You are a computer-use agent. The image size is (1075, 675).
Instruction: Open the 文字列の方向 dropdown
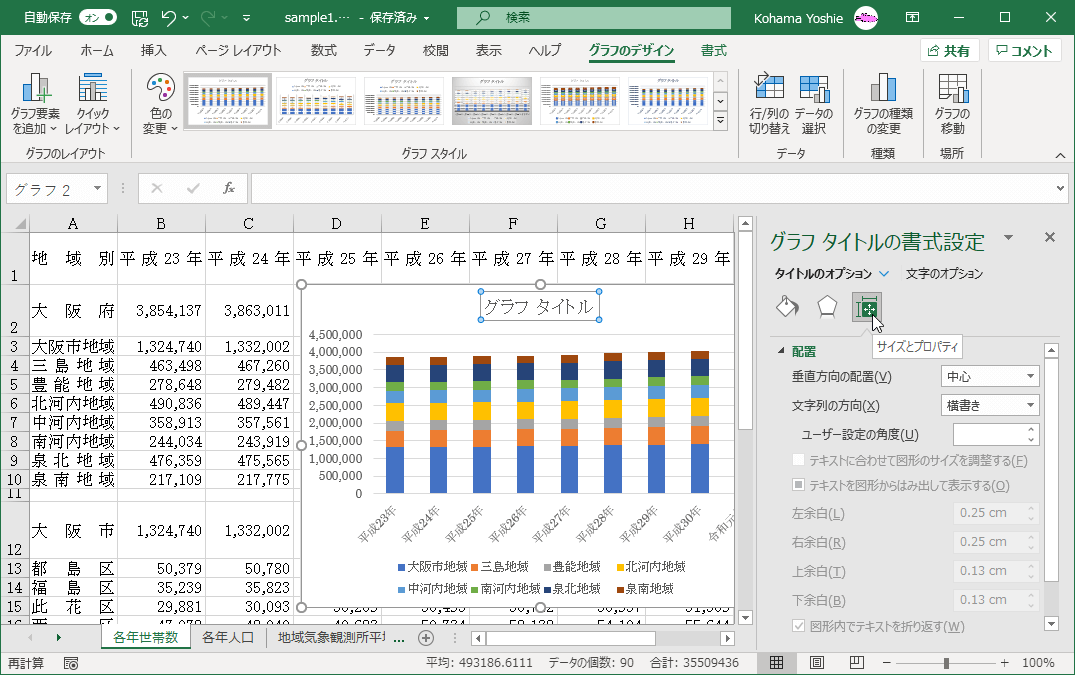pos(990,405)
